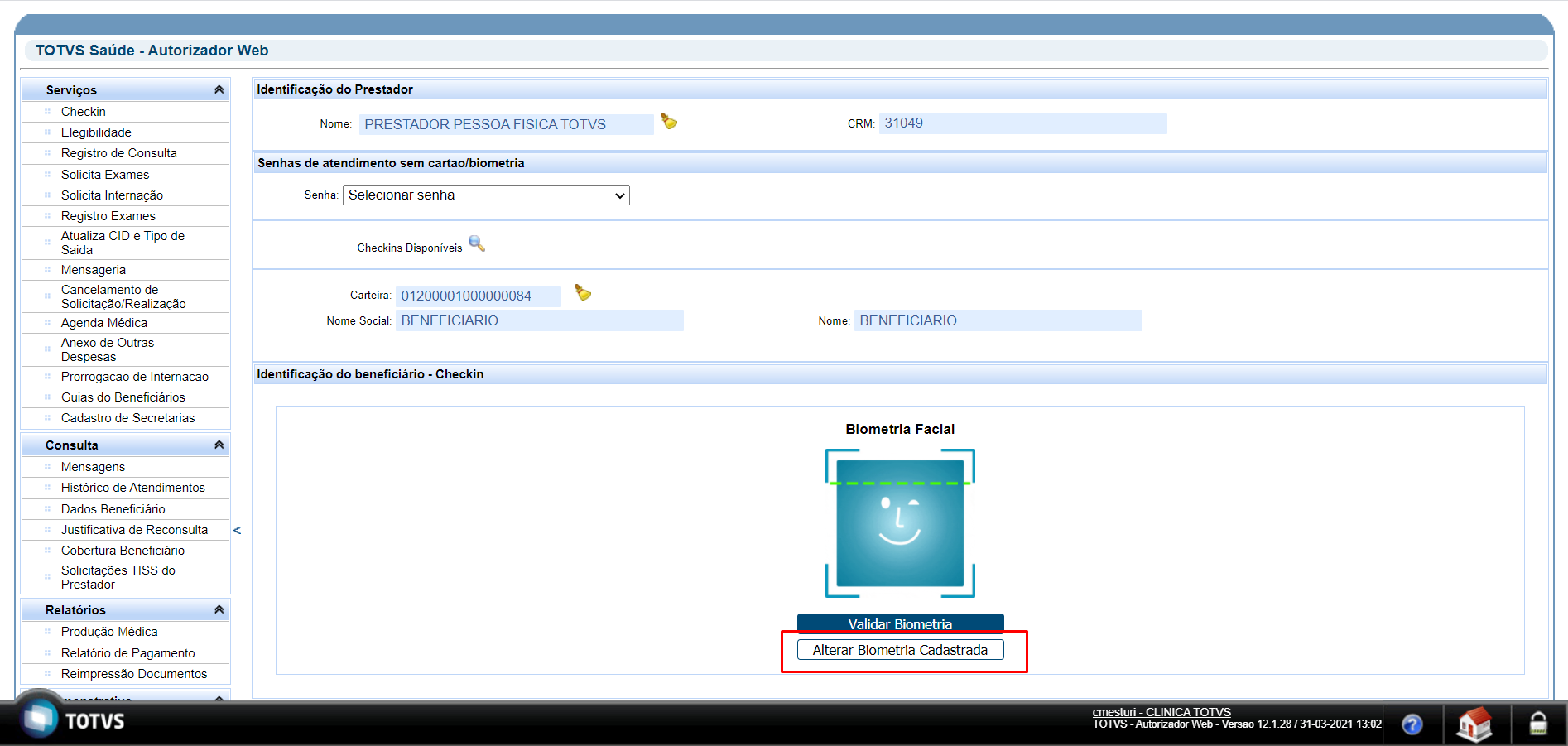This screenshot has width=1568, height=746.
Task: Click the version text in bottom bar
Action: click(x=1237, y=724)
